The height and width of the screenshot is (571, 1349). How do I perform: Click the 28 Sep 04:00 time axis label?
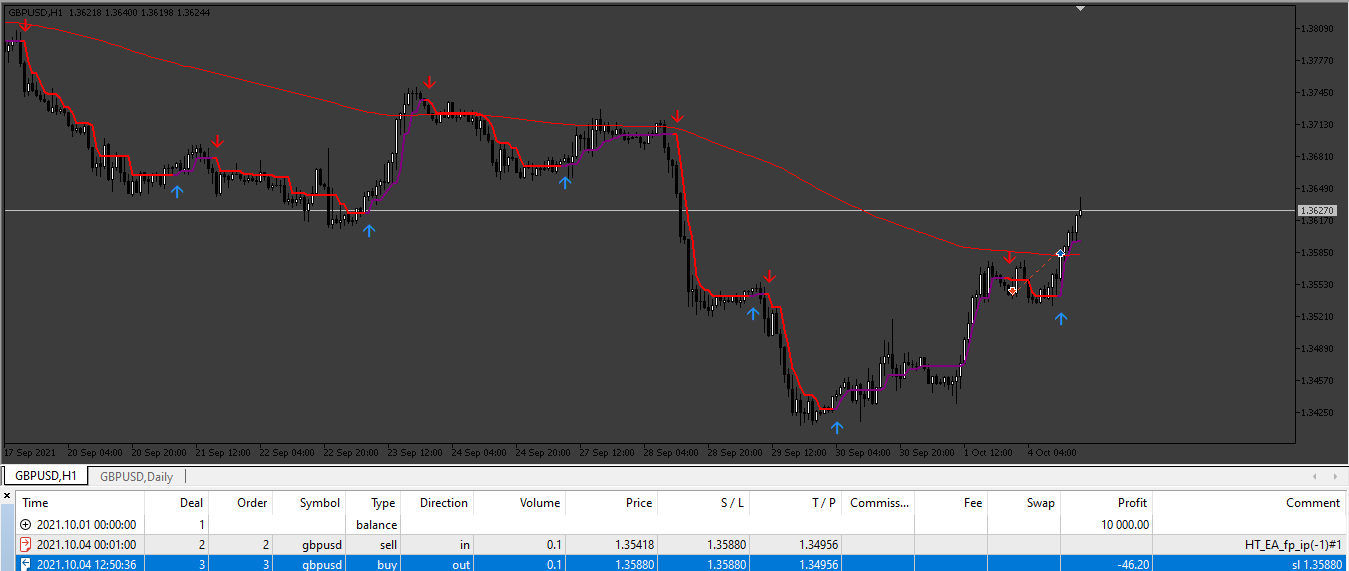669,452
